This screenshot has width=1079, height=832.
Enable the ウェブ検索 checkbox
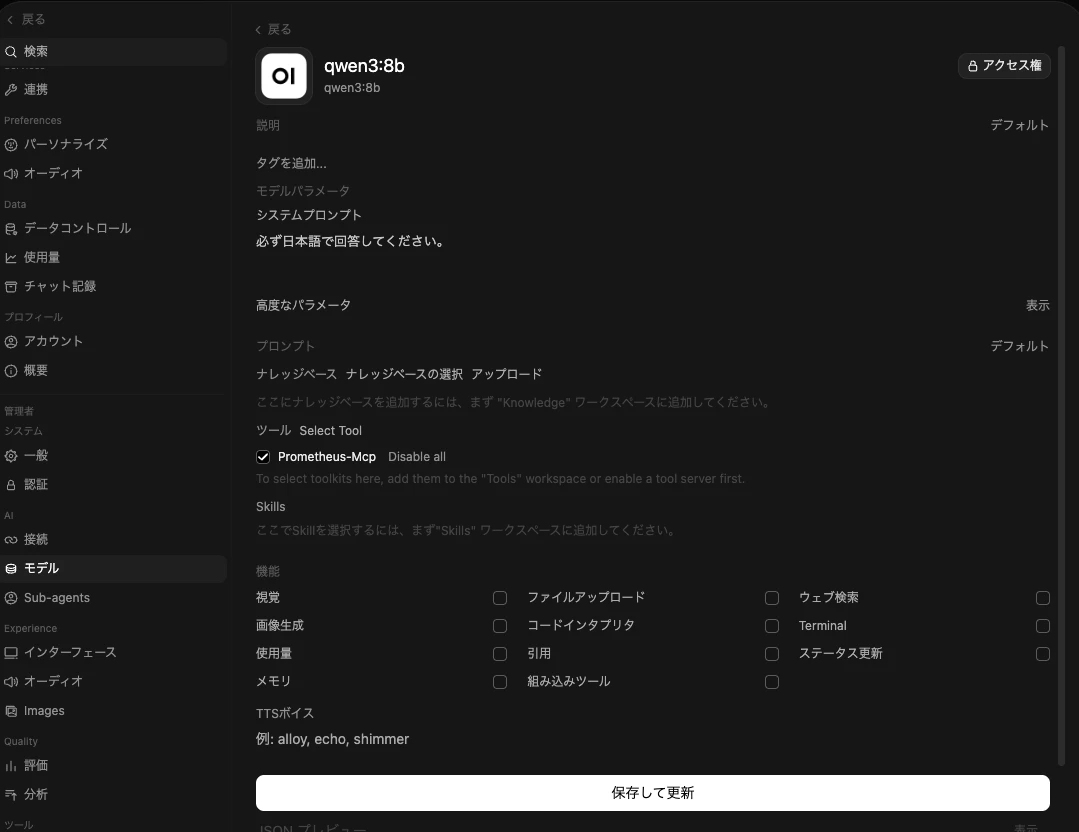coord(1043,598)
